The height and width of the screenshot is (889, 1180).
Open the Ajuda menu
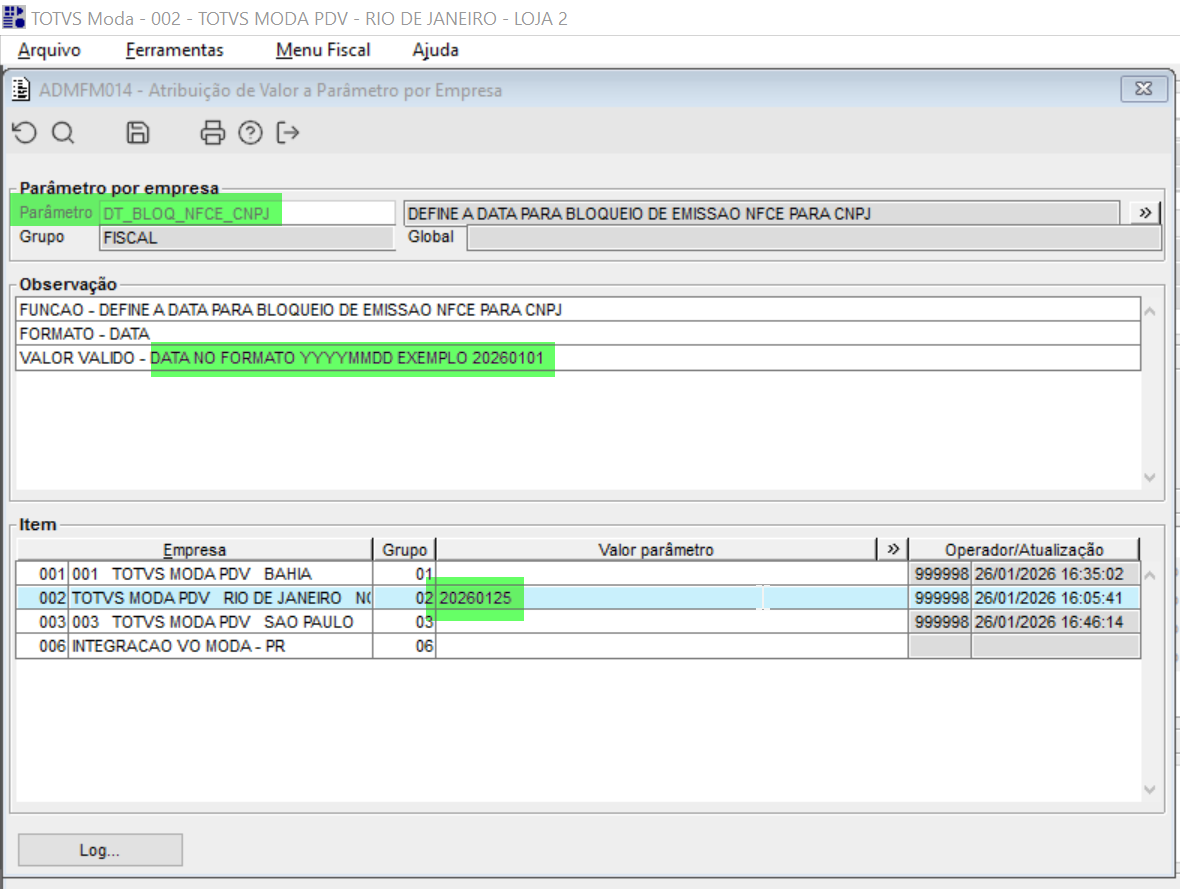click(436, 50)
